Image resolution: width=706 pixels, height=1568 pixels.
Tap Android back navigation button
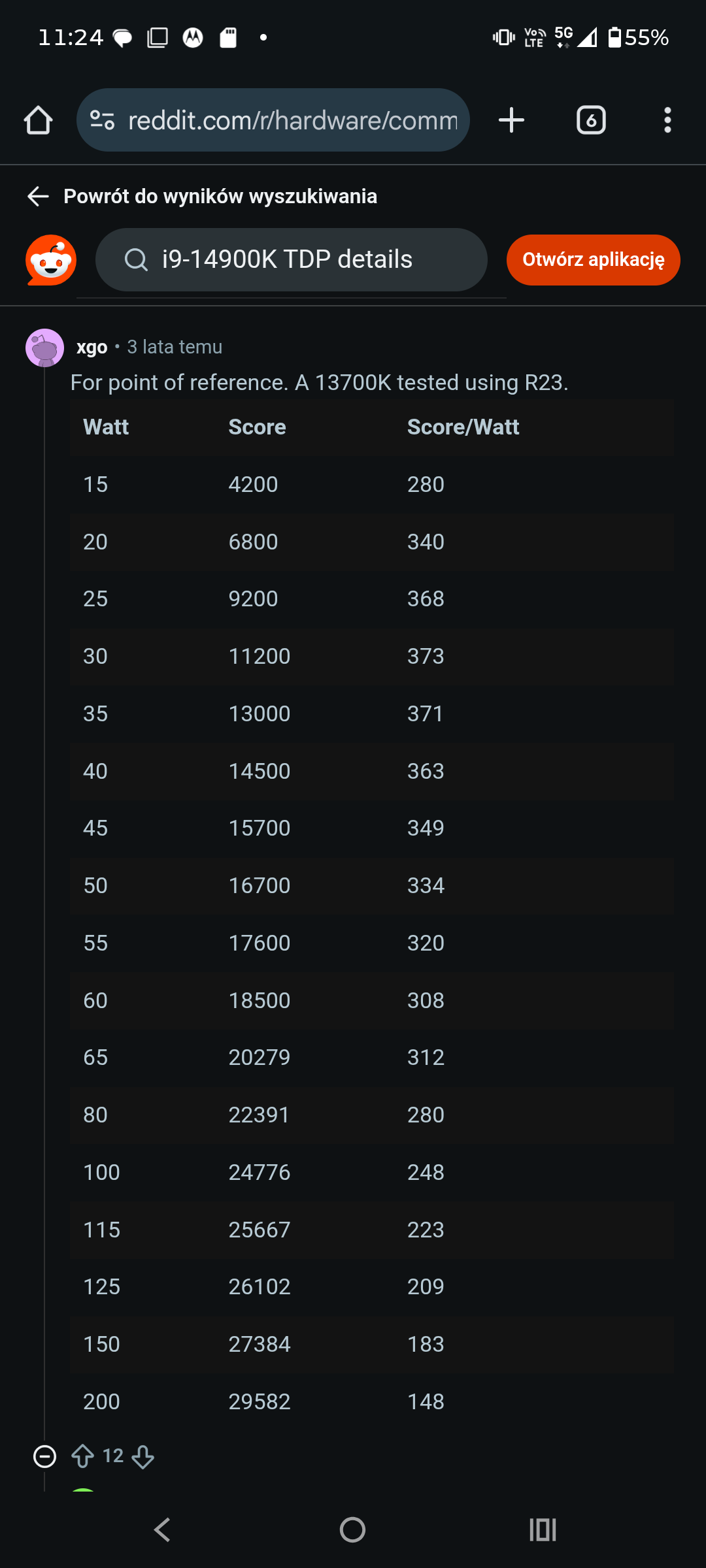pyautogui.click(x=162, y=1529)
